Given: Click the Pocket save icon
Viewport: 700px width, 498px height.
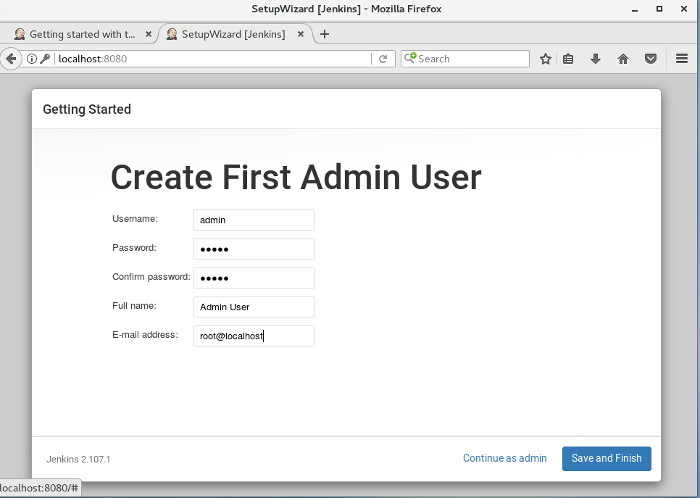Looking at the screenshot, I should pos(650,59).
